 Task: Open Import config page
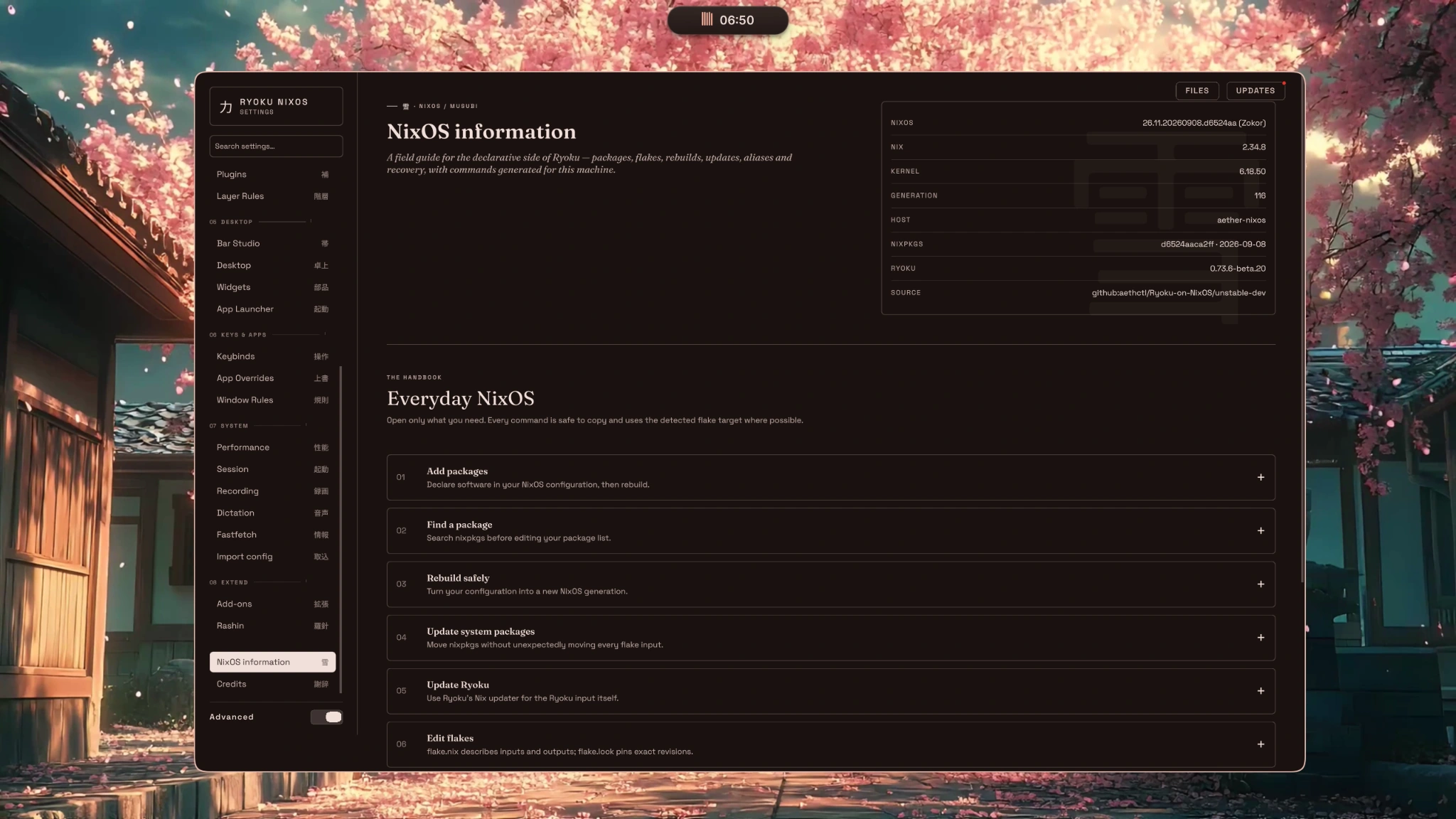(272, 557)
